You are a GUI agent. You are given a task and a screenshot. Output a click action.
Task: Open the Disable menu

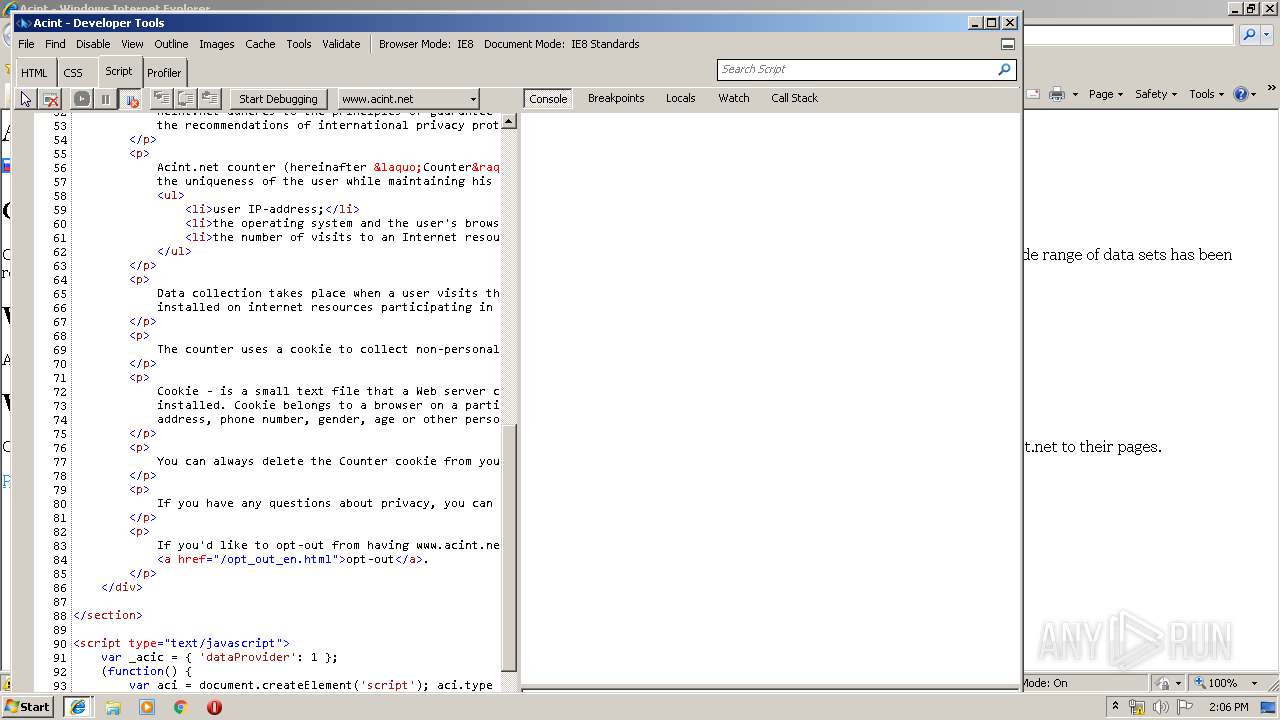[x=93, y=44]
